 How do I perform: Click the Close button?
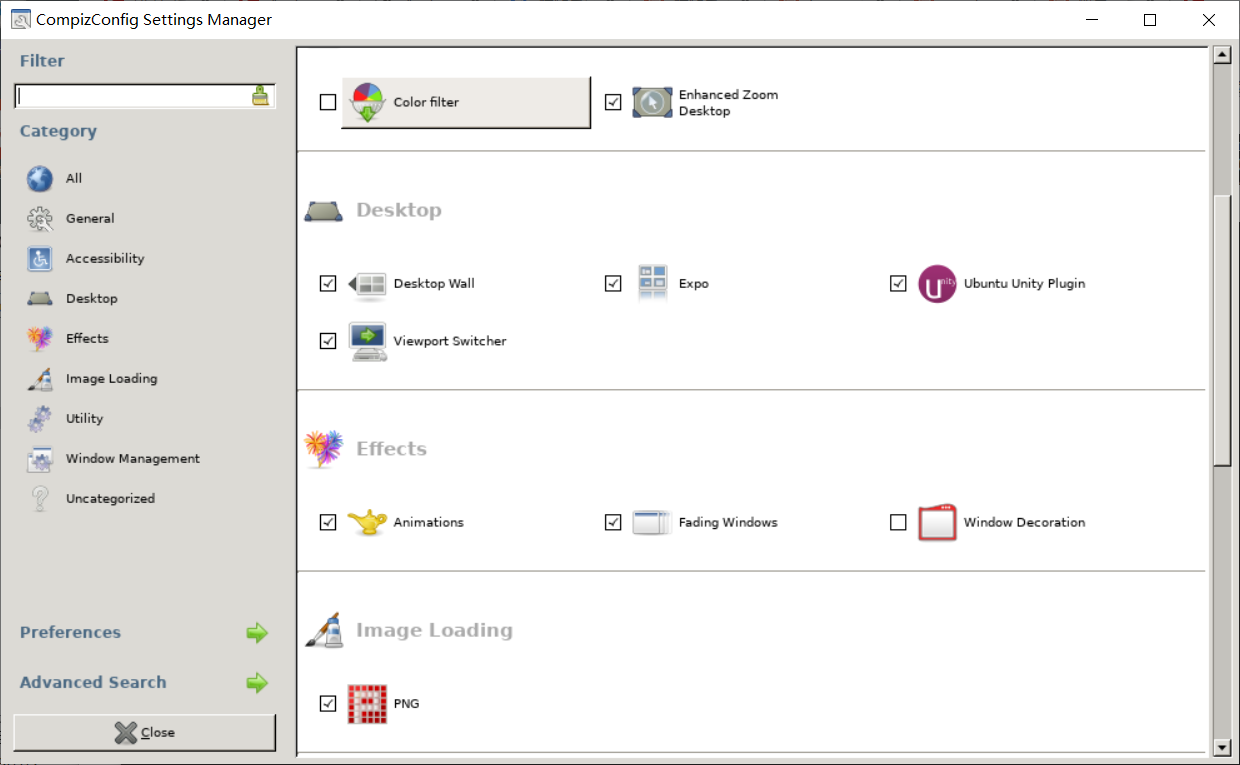coord(145,732)
